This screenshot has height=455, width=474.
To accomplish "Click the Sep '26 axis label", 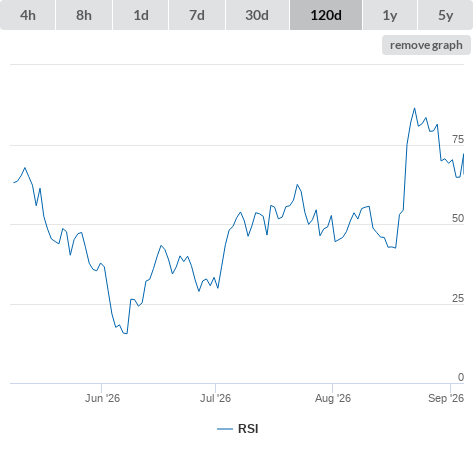I will (x=446, y=398).
